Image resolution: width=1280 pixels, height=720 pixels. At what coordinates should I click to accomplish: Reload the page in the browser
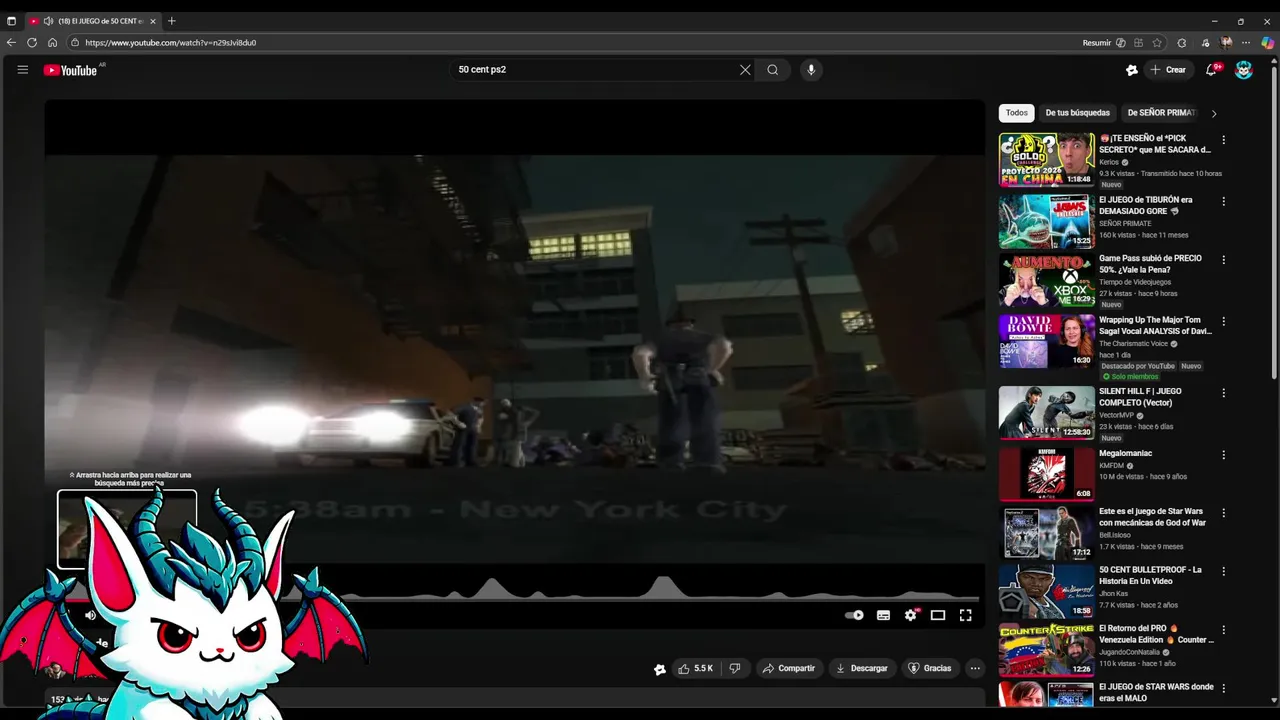32,43
